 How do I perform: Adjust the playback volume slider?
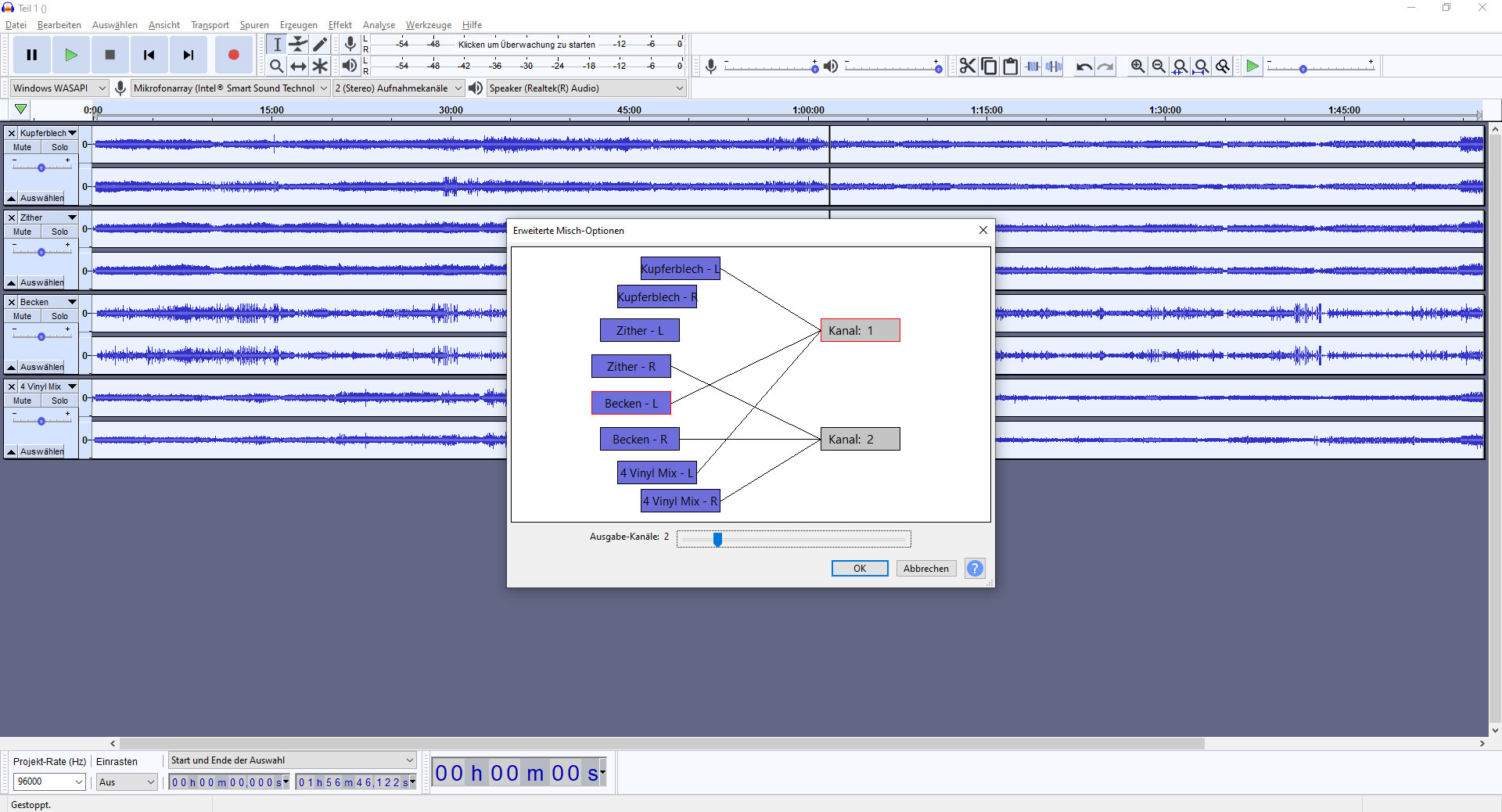[x=892, y=67]
